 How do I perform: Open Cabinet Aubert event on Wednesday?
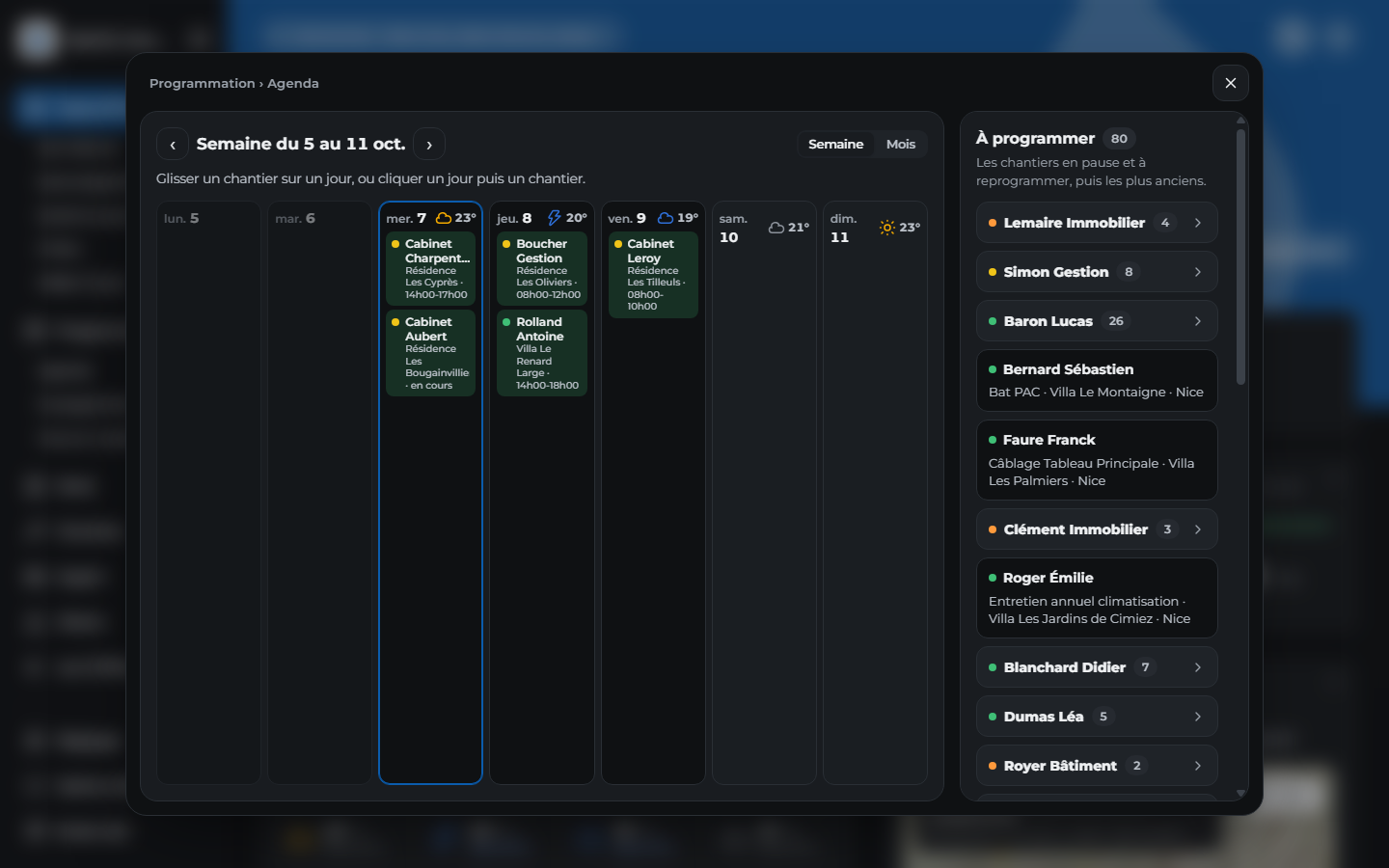(x=431, y=353)
